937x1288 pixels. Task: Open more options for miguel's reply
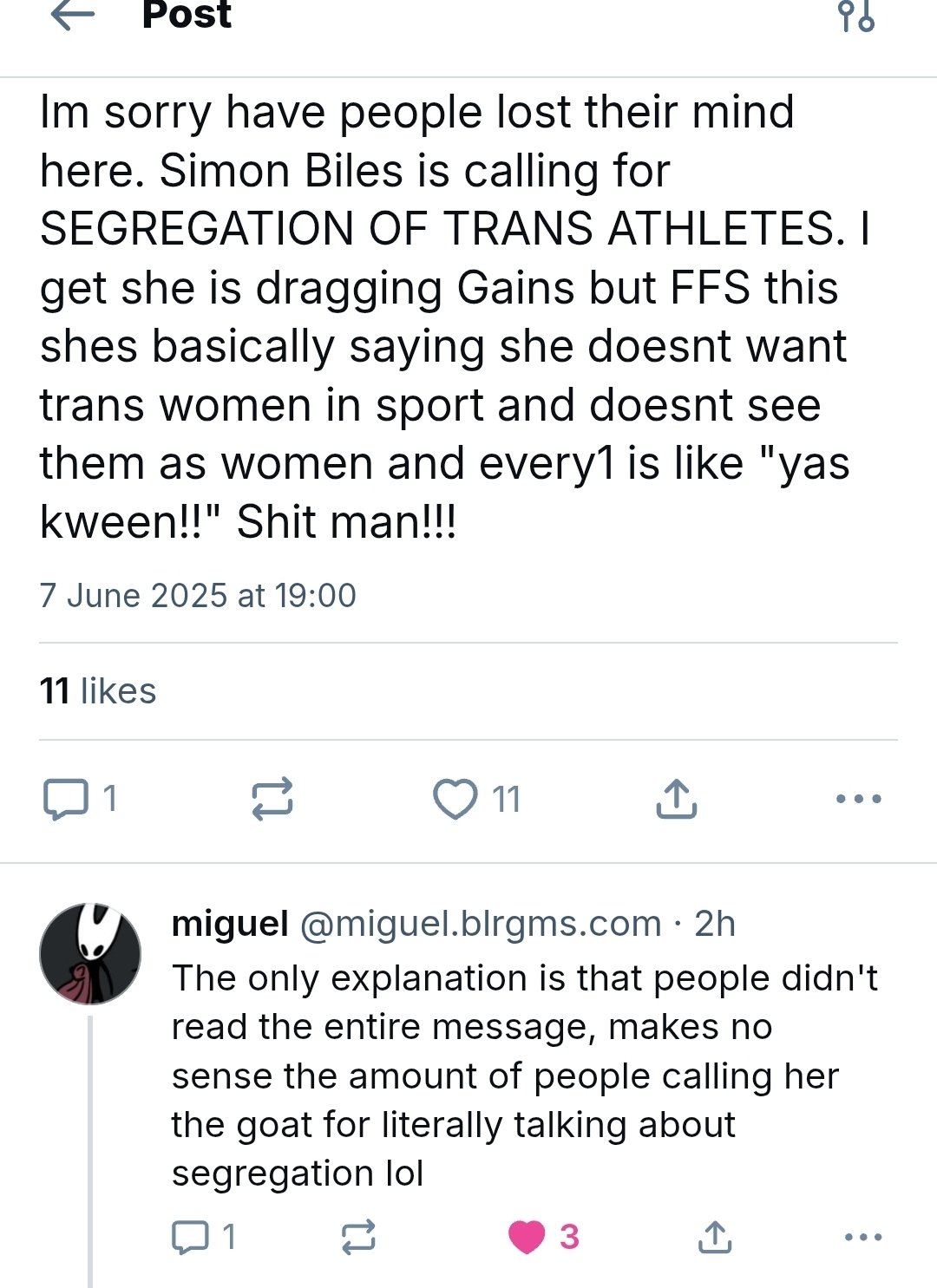pos(863,1237)
